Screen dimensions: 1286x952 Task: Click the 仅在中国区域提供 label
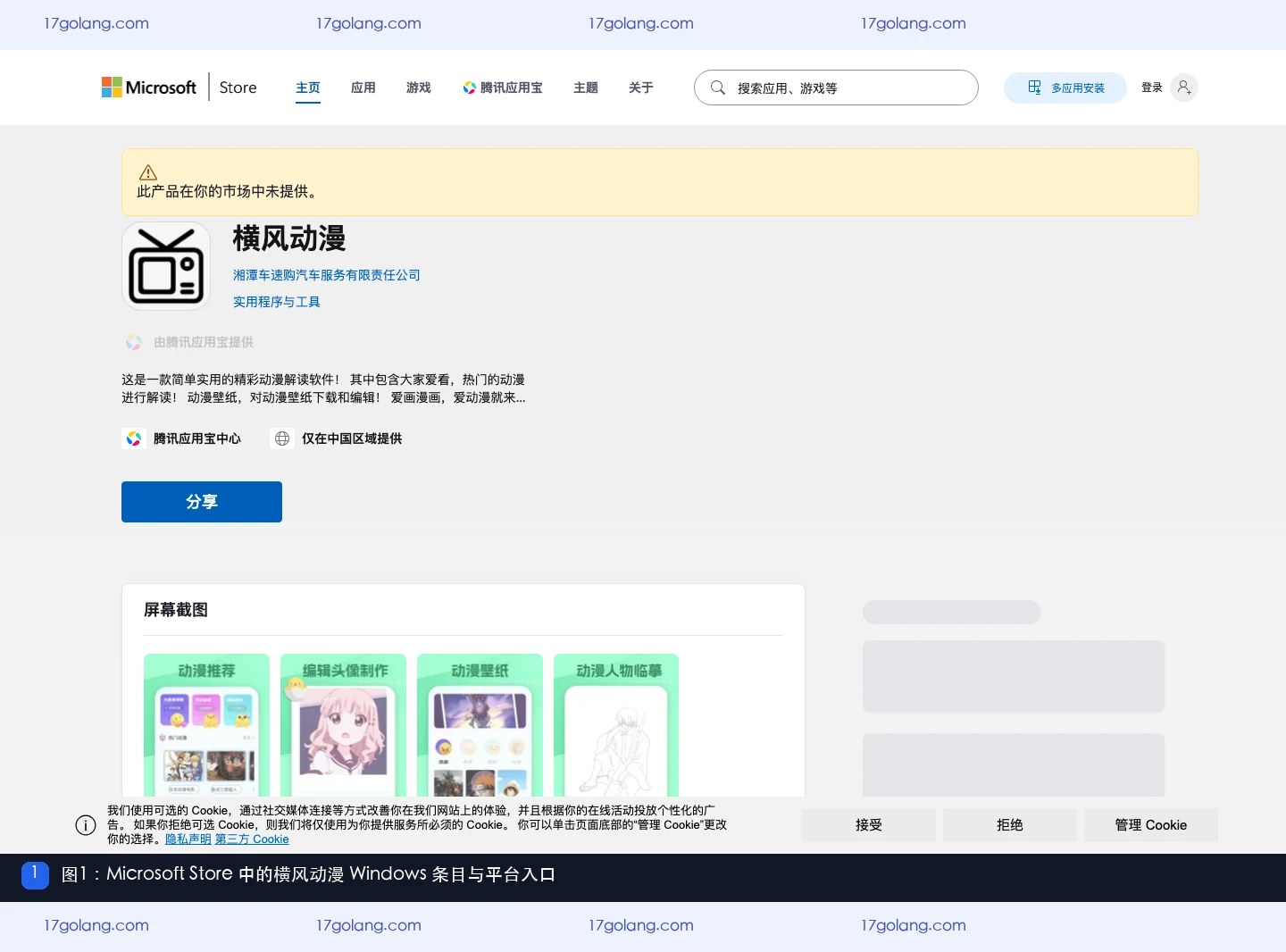(352, 438)
